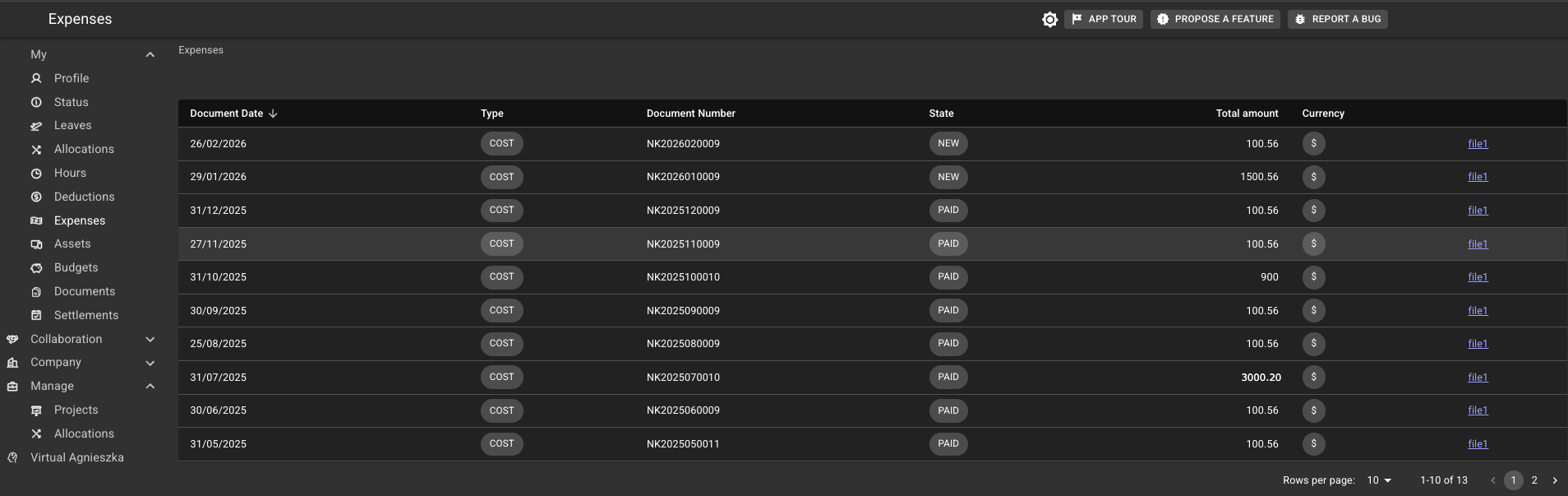Open file1 link for document NK2026020009

[1478, 144]
